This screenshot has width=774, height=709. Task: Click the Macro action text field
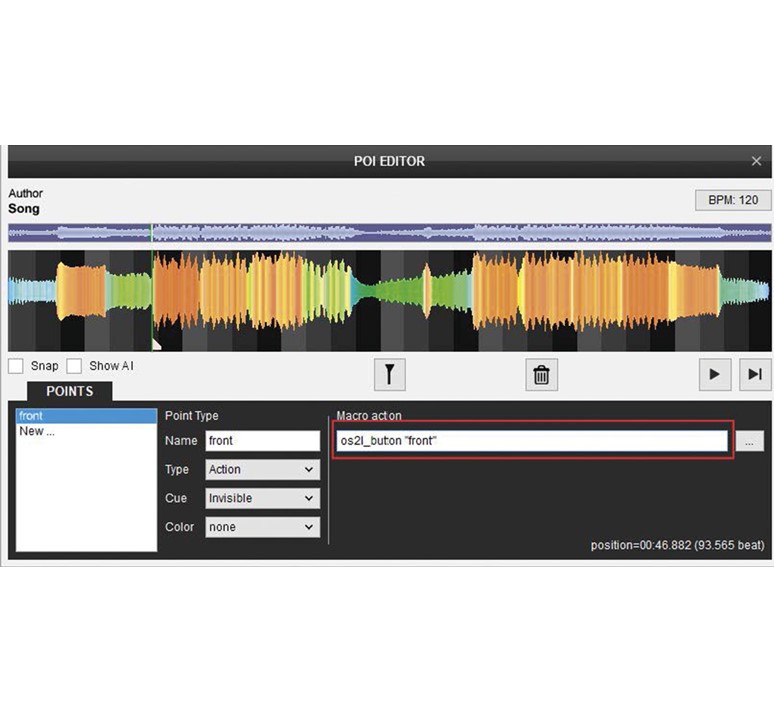(532, 441)
